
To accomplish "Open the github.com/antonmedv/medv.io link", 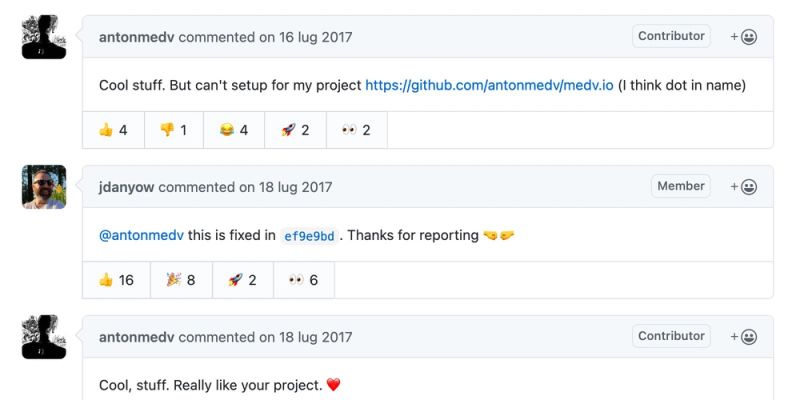I will pyautogui.click(x=489, y=85).
